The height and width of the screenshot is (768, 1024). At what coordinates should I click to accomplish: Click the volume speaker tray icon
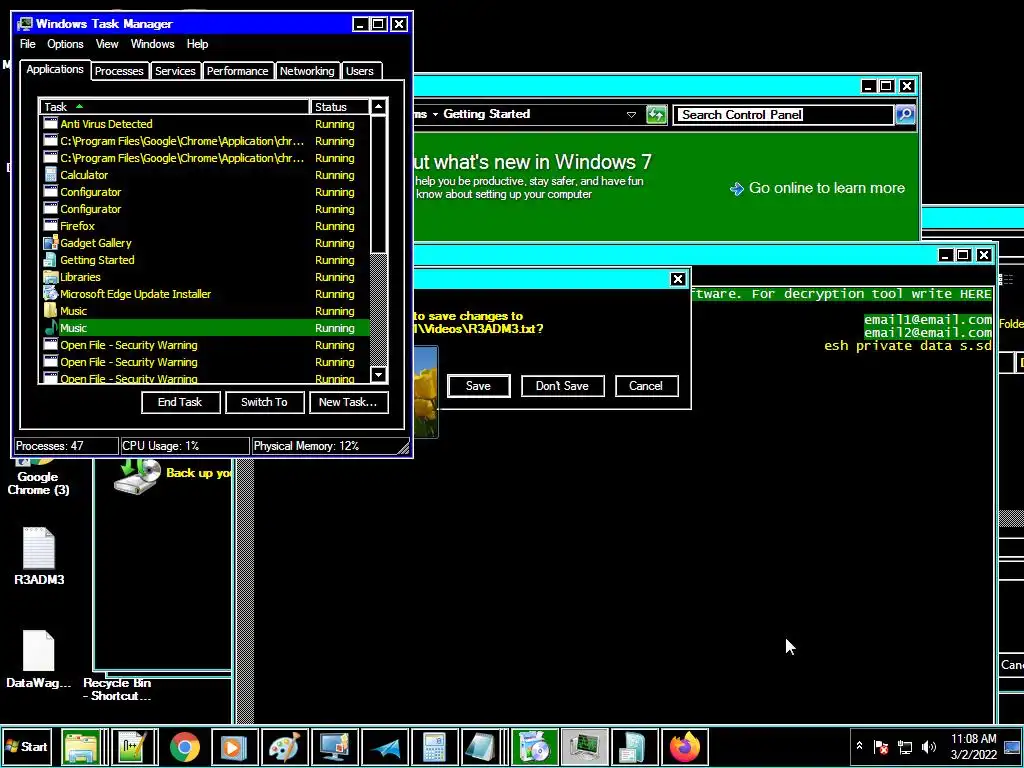point(929,746)
